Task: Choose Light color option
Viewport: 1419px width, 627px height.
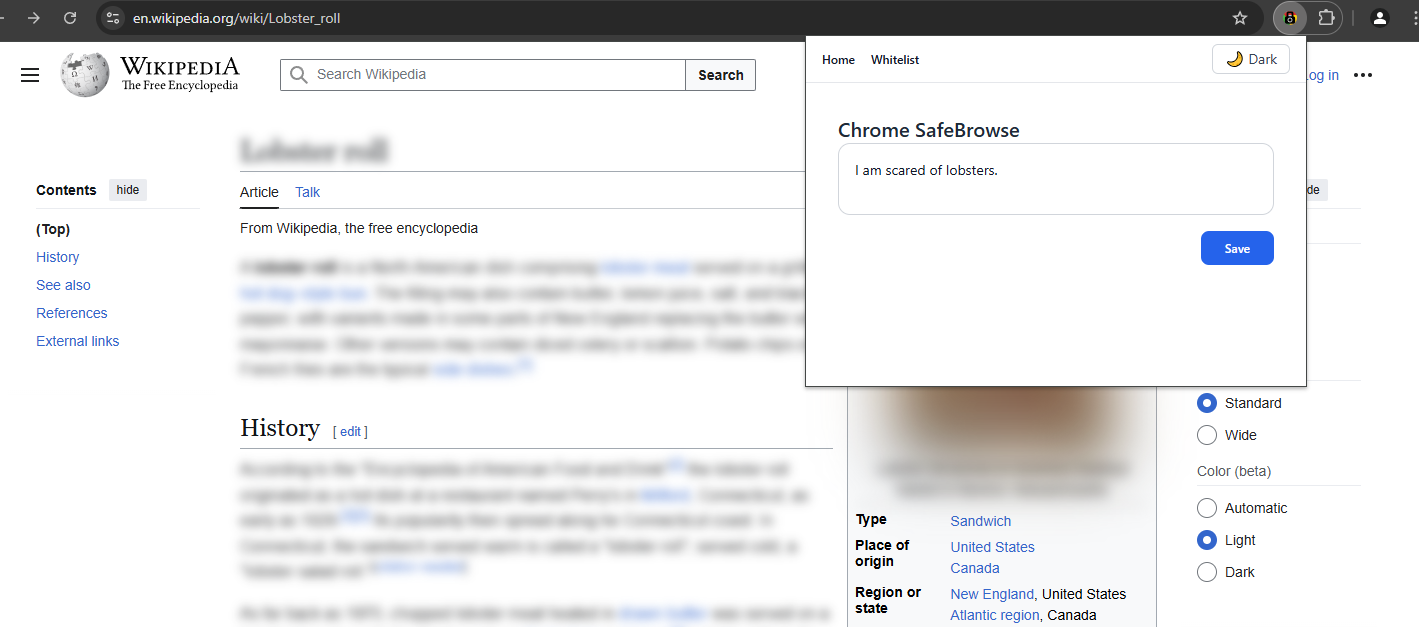Action: (1207, 540)
